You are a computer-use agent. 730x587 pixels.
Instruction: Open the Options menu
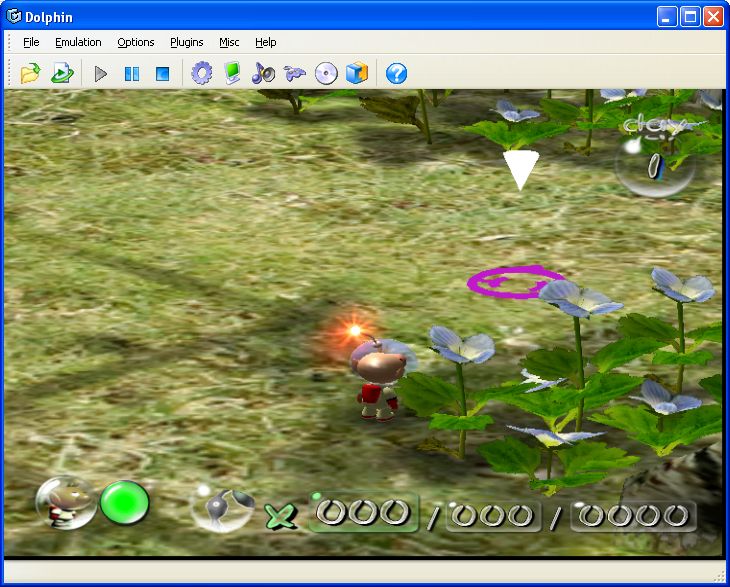click(135, 42)
